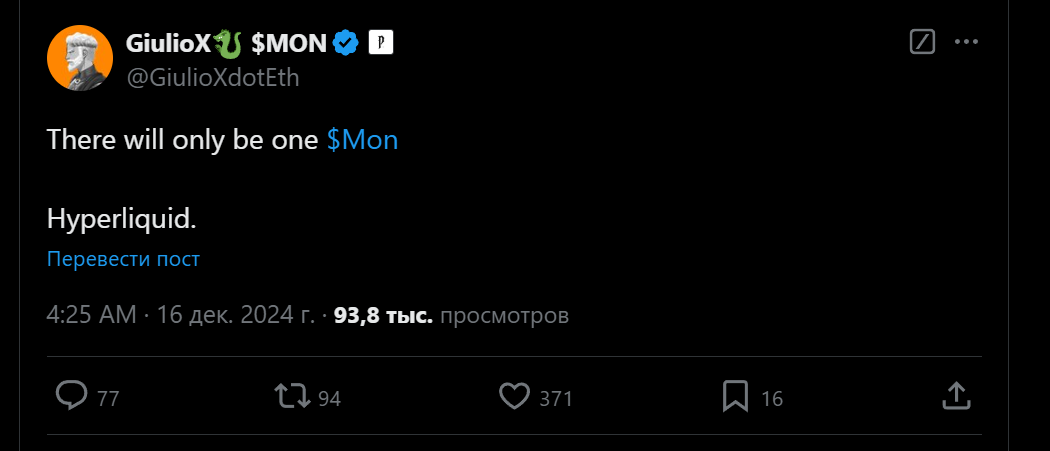The width and height of the screenshot is (1050, 451).
Task: Click the repost count 94
Action: (x=330, y=399)
